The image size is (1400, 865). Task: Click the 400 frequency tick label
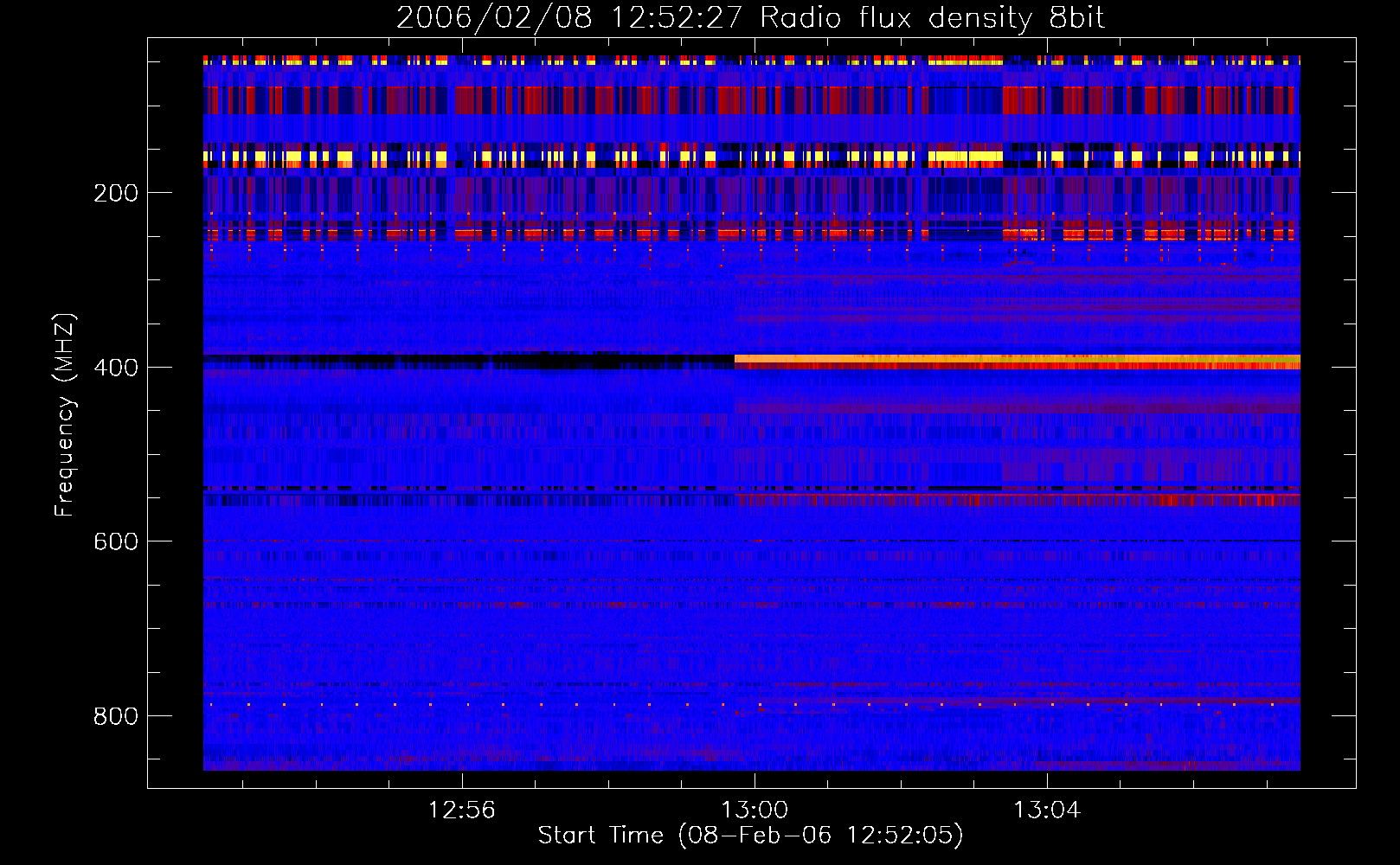click(116, 368)
